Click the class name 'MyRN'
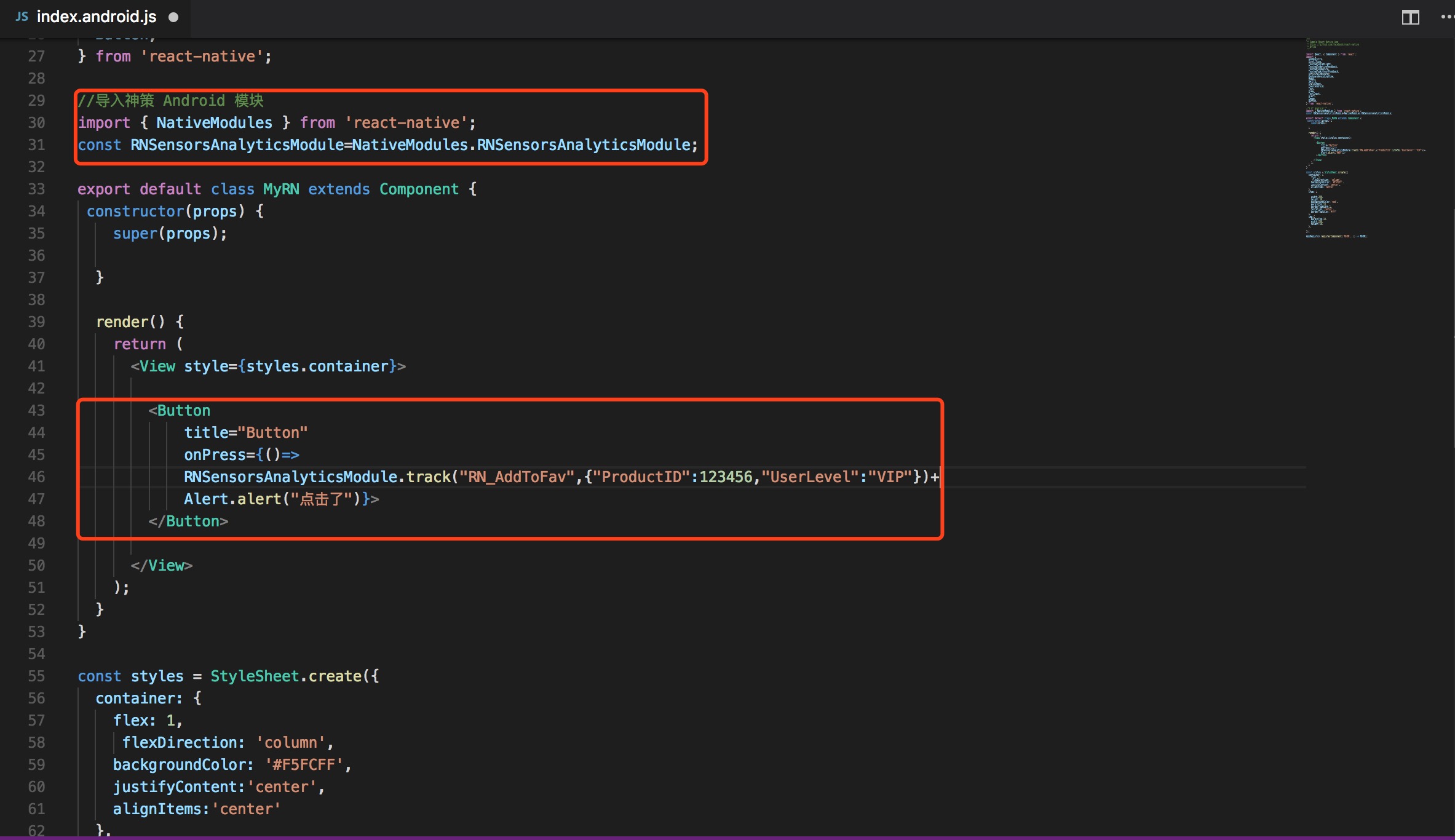The image size is (1455, 840). click(281, 189)
